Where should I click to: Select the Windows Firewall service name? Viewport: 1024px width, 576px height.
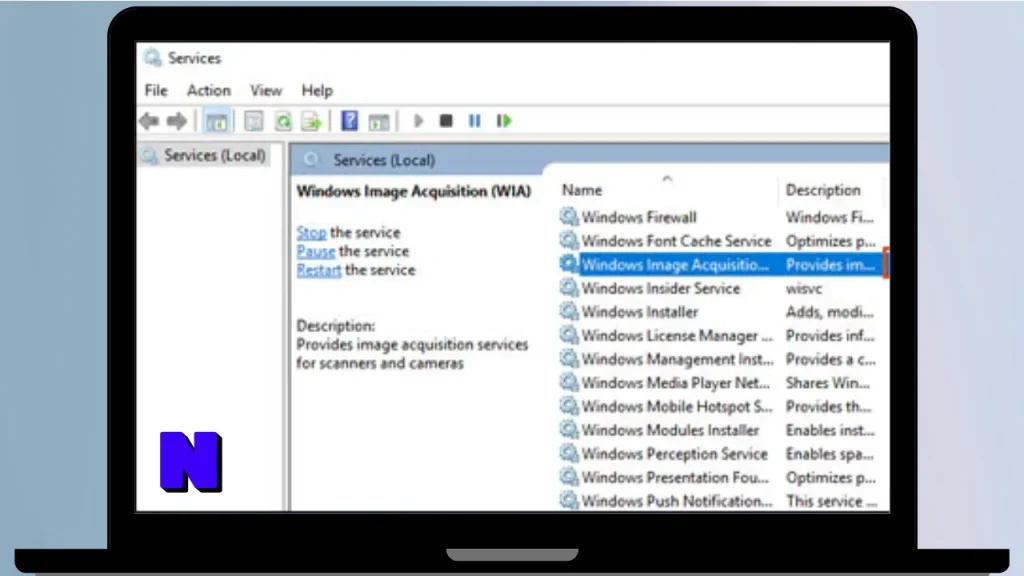coord(639,217)
